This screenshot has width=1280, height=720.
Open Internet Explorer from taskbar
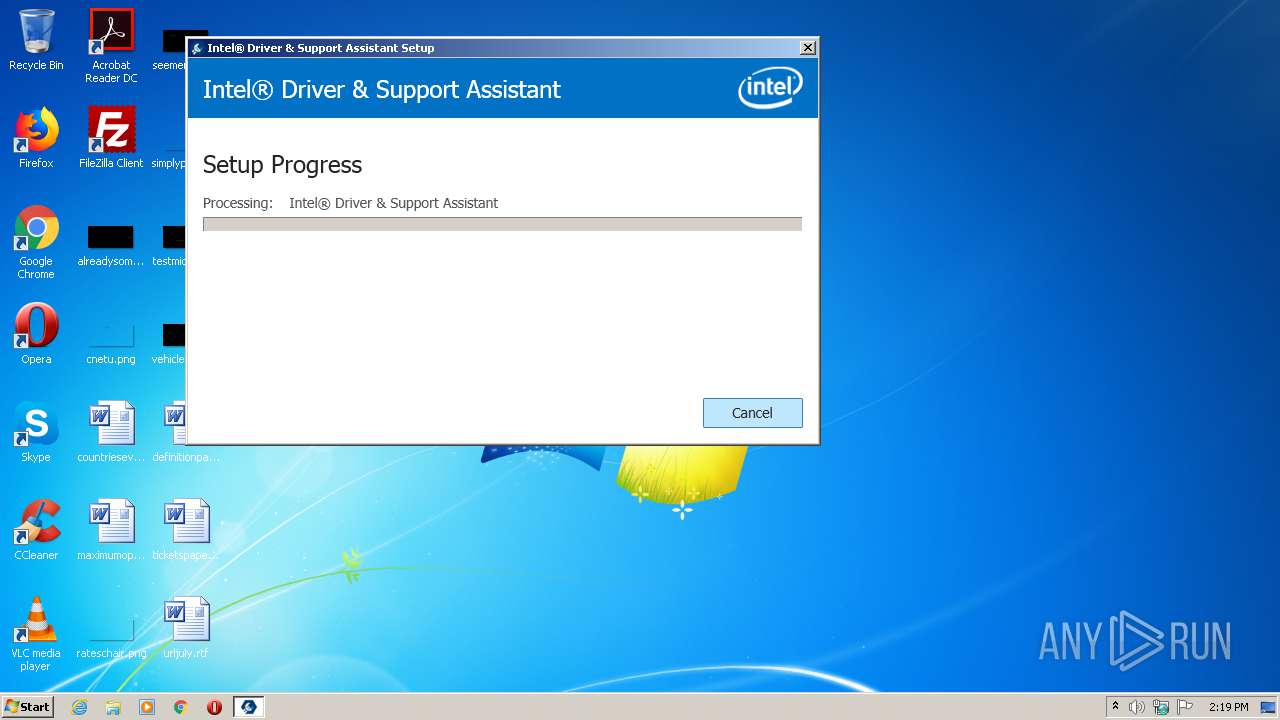tap(79, 707)
